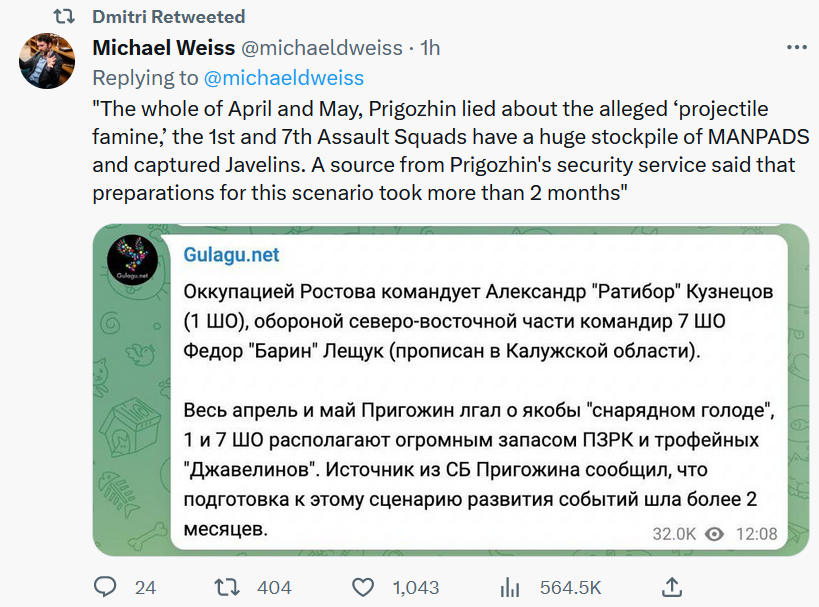The image size is (819, 607).
Task: Click the blue Gulagu.net channel title
Action: [231, 255]
